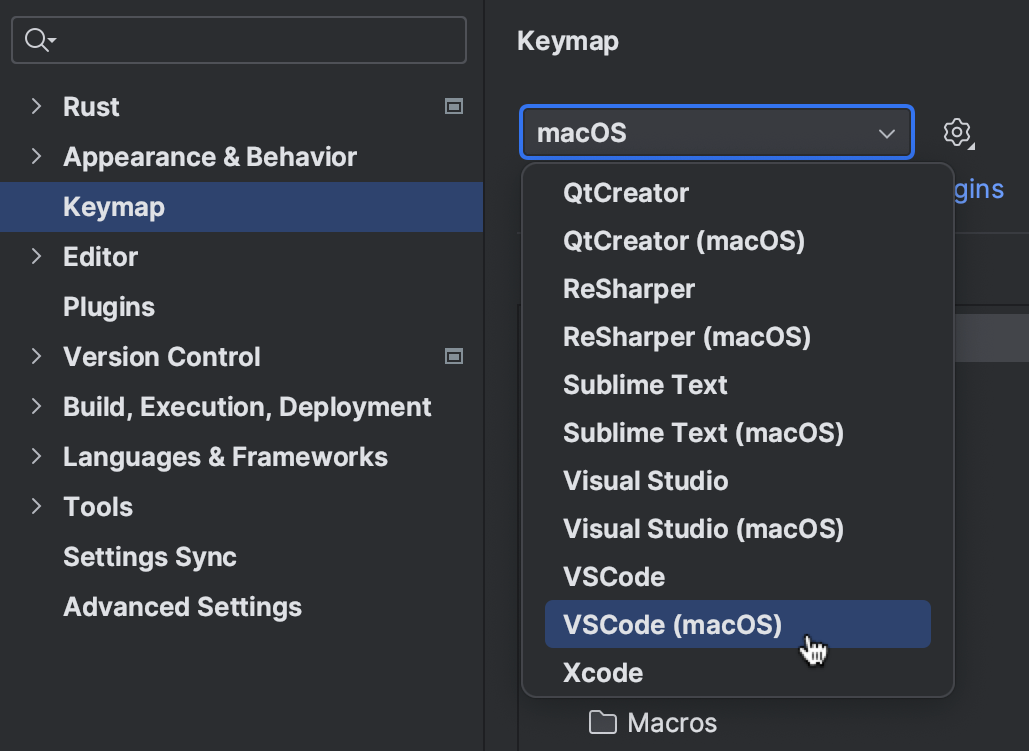The image size is (1029, 751).
Task: Click the search magnifier icon
Action: pyautogui.click(x=37, y=40)
